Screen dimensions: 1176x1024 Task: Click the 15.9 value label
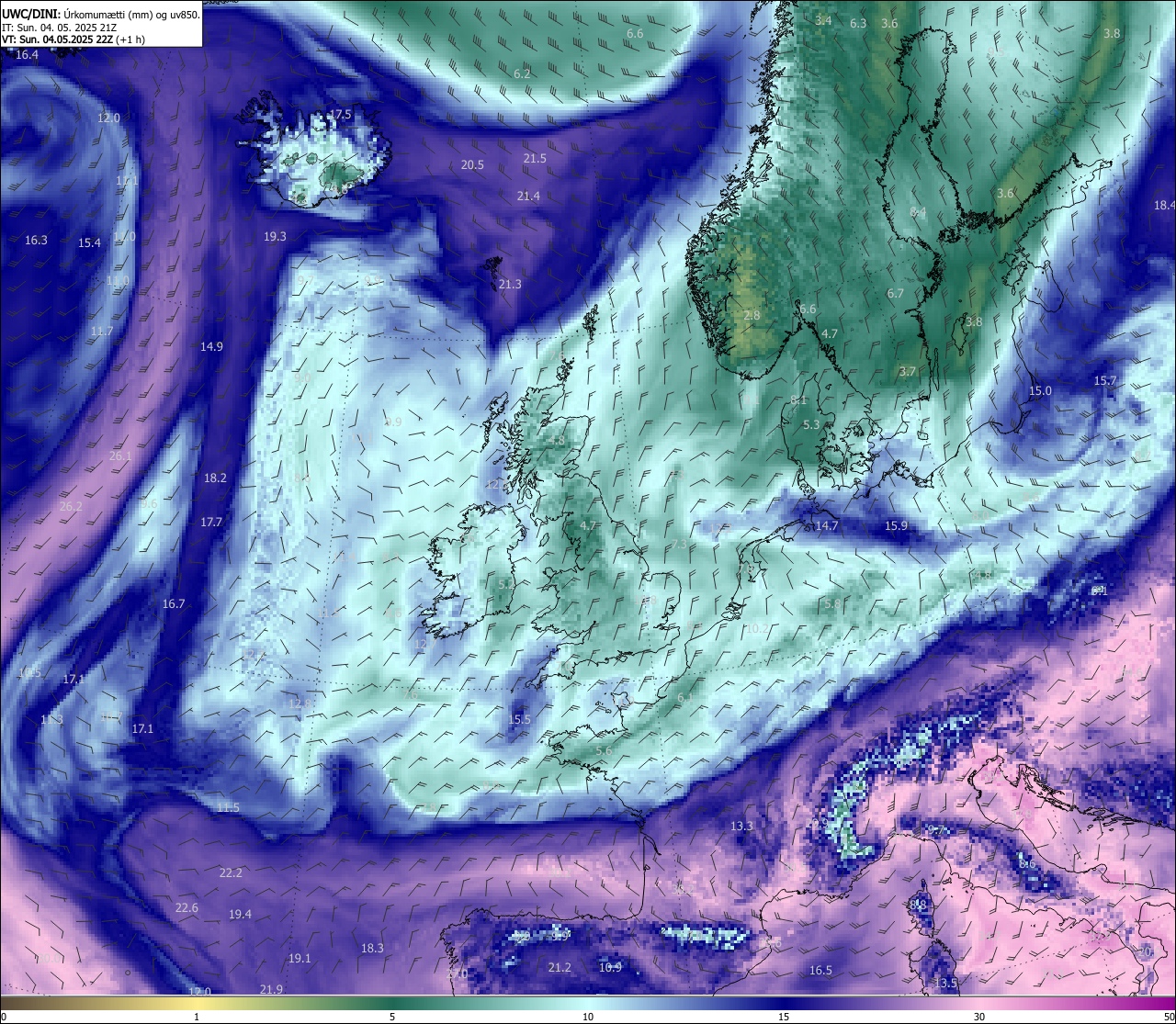click(x=896, y=526)
